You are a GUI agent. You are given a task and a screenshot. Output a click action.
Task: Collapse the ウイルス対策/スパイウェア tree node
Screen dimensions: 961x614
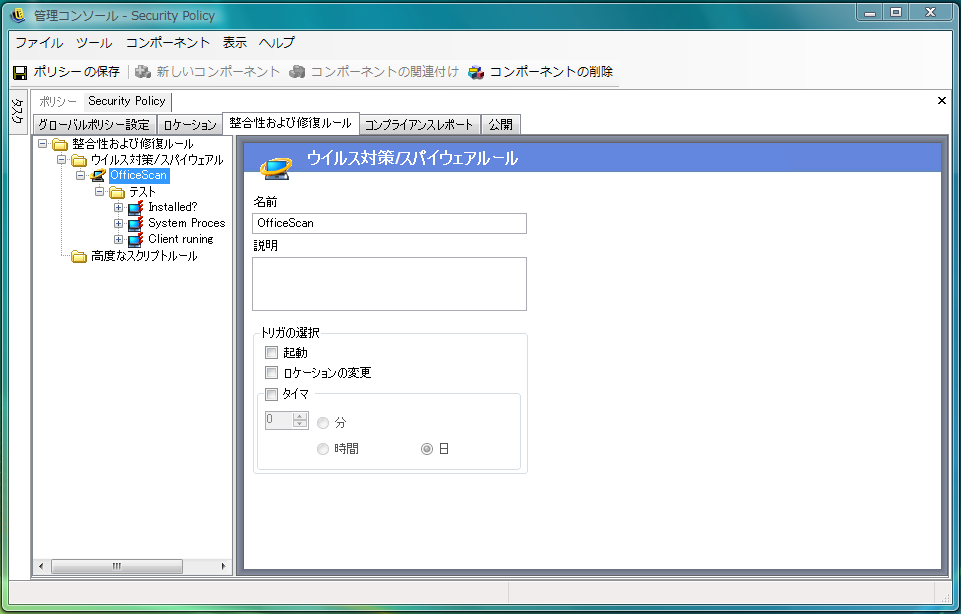(x=61, y=160)
